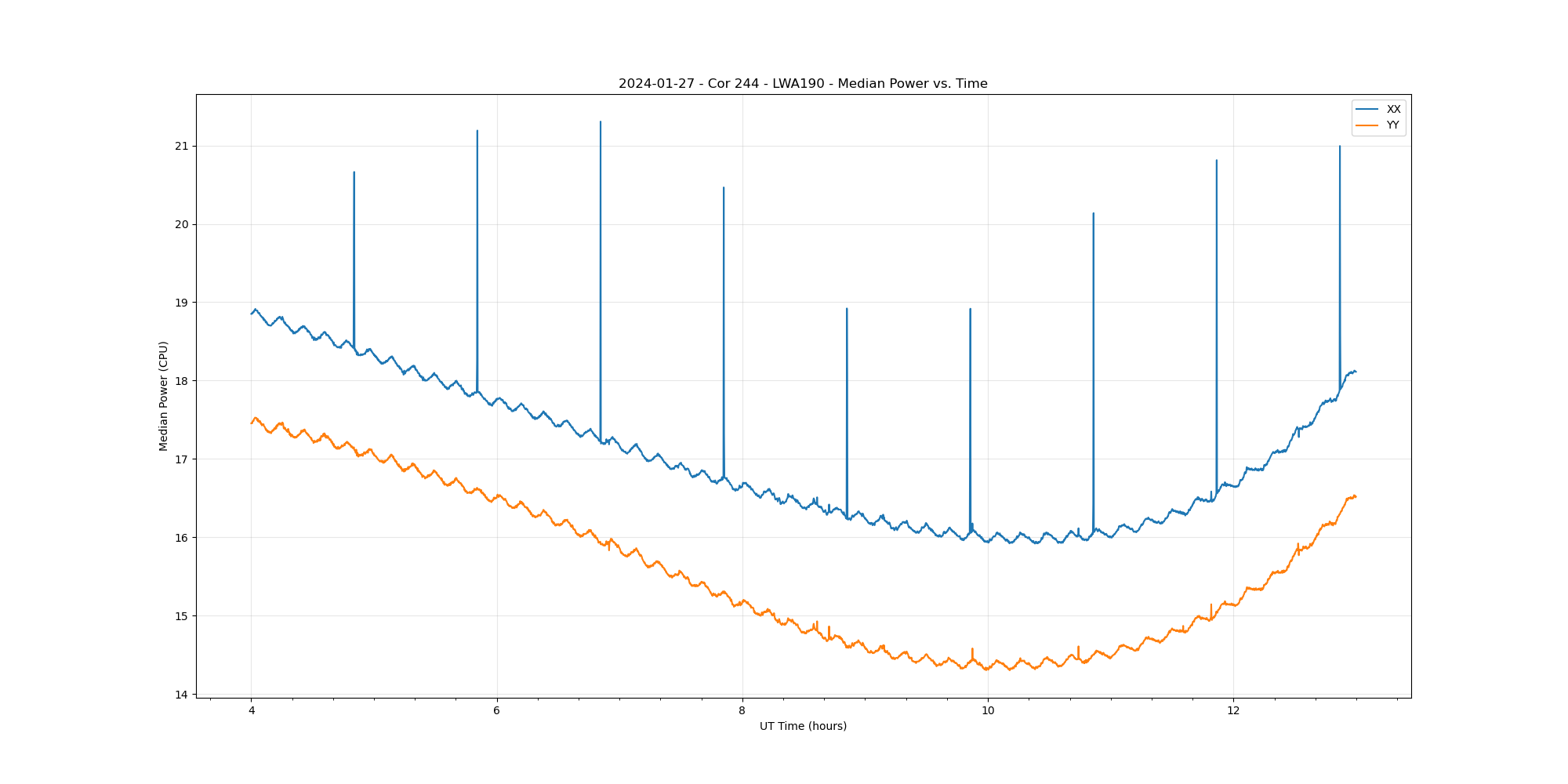Screen dimensions: 1568x784
Task: Click the x-axis tick label 10
Action: point(988,711)
